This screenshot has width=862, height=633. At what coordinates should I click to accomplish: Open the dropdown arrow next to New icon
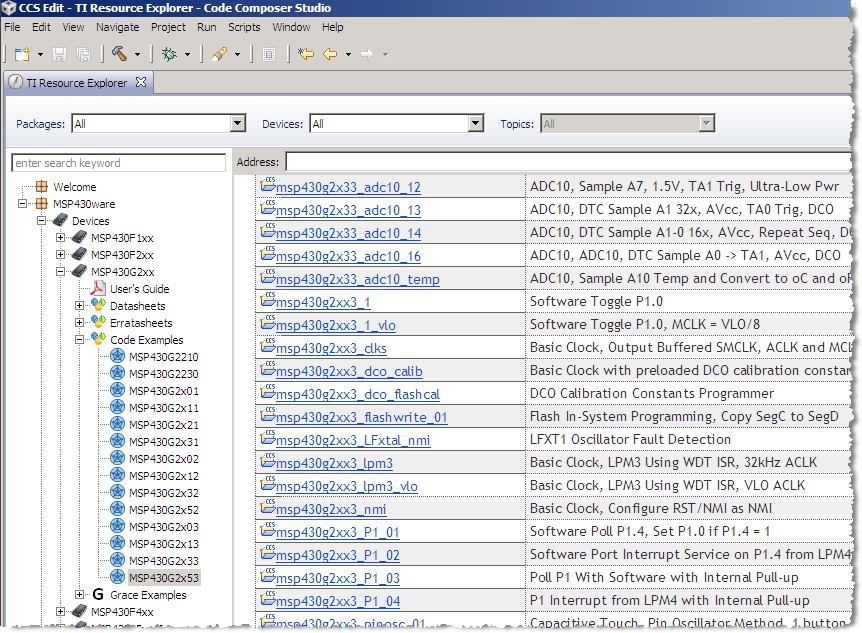tap(40, 54)
